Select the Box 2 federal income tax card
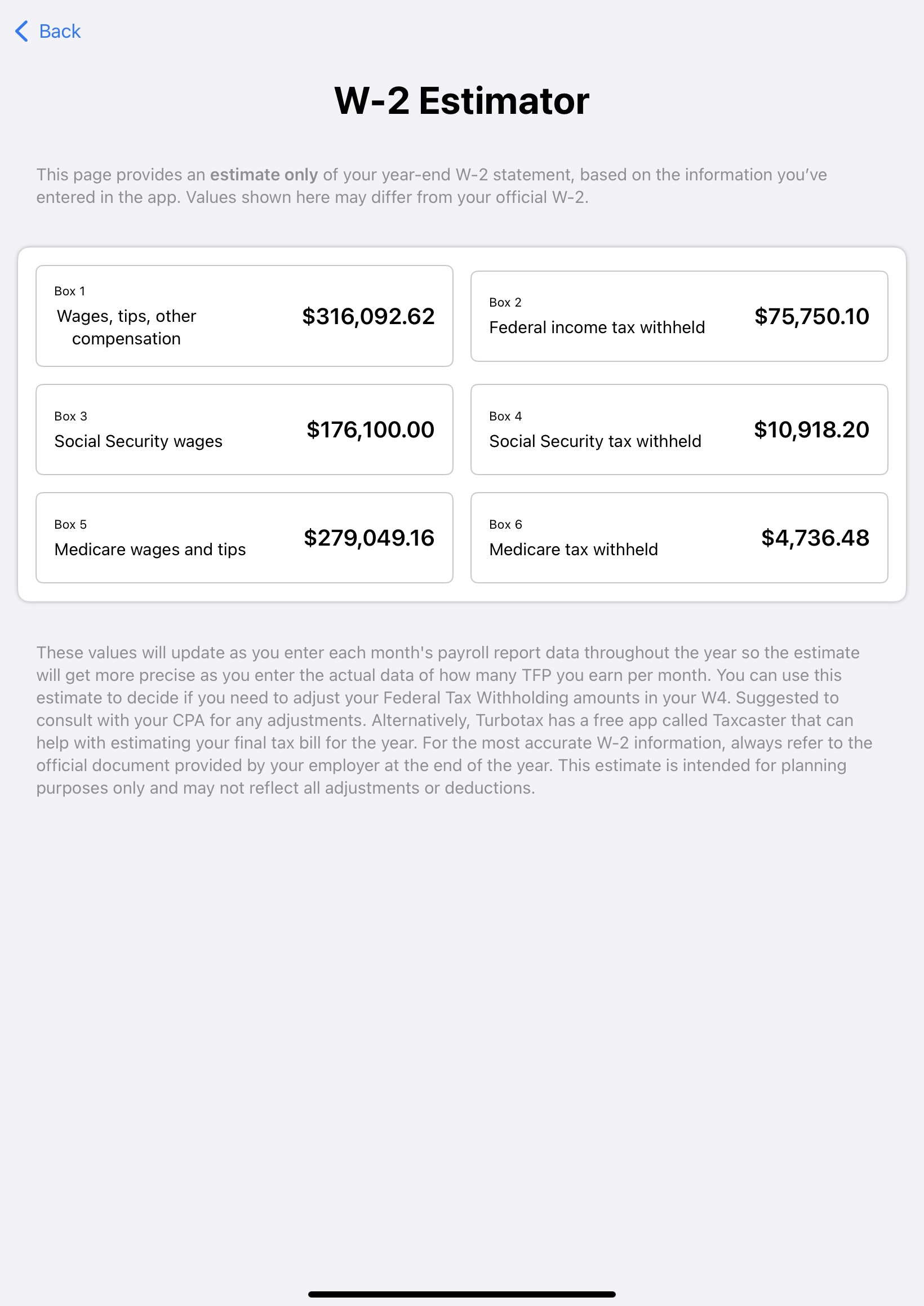The width and height of the screenshot is (924, 1306). click(679, 316)
